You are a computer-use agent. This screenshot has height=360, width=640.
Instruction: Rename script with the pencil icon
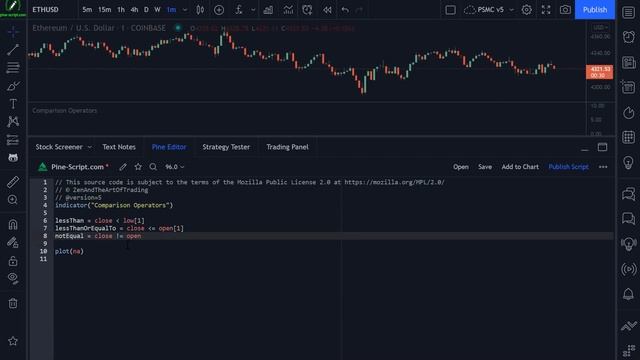pyautogui.click(x=123, y=167)
